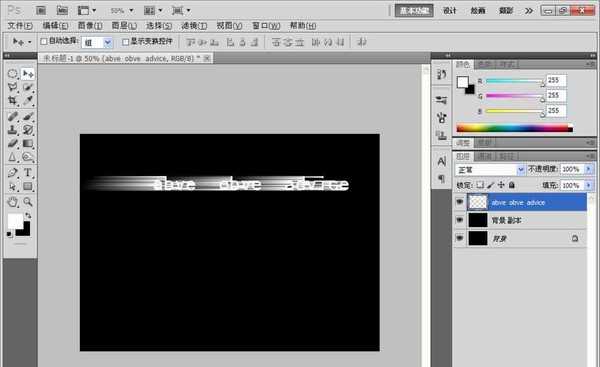
Task: Click the foreground color swatch in the toolbox
Action: pyautogui.click(x=15, y=221)
